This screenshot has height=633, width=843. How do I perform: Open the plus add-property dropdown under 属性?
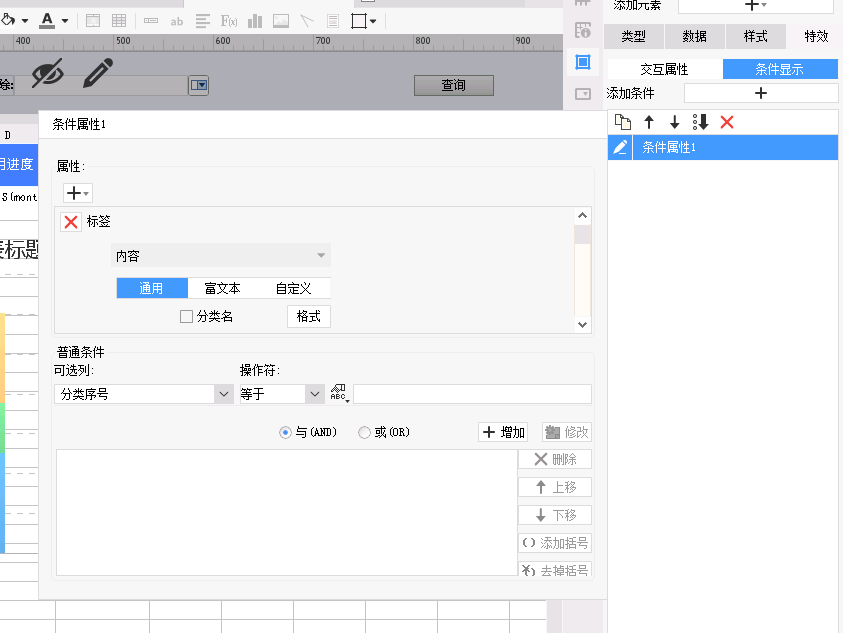point(78,193)
